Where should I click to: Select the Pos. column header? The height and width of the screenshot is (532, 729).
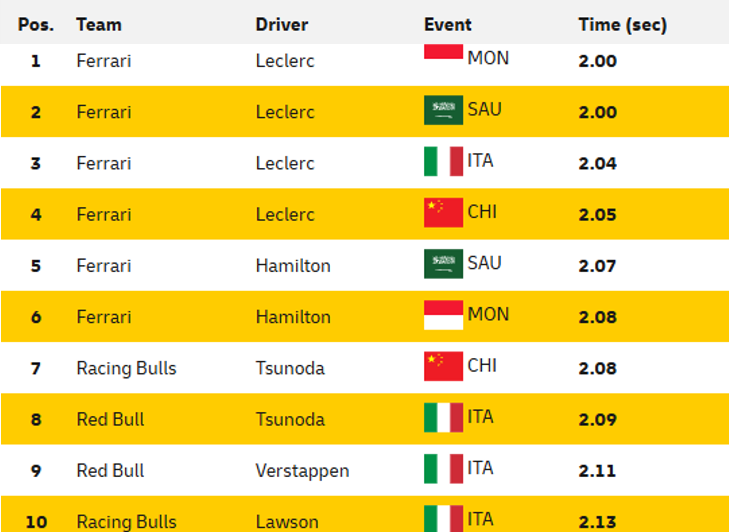pos(36,25)
